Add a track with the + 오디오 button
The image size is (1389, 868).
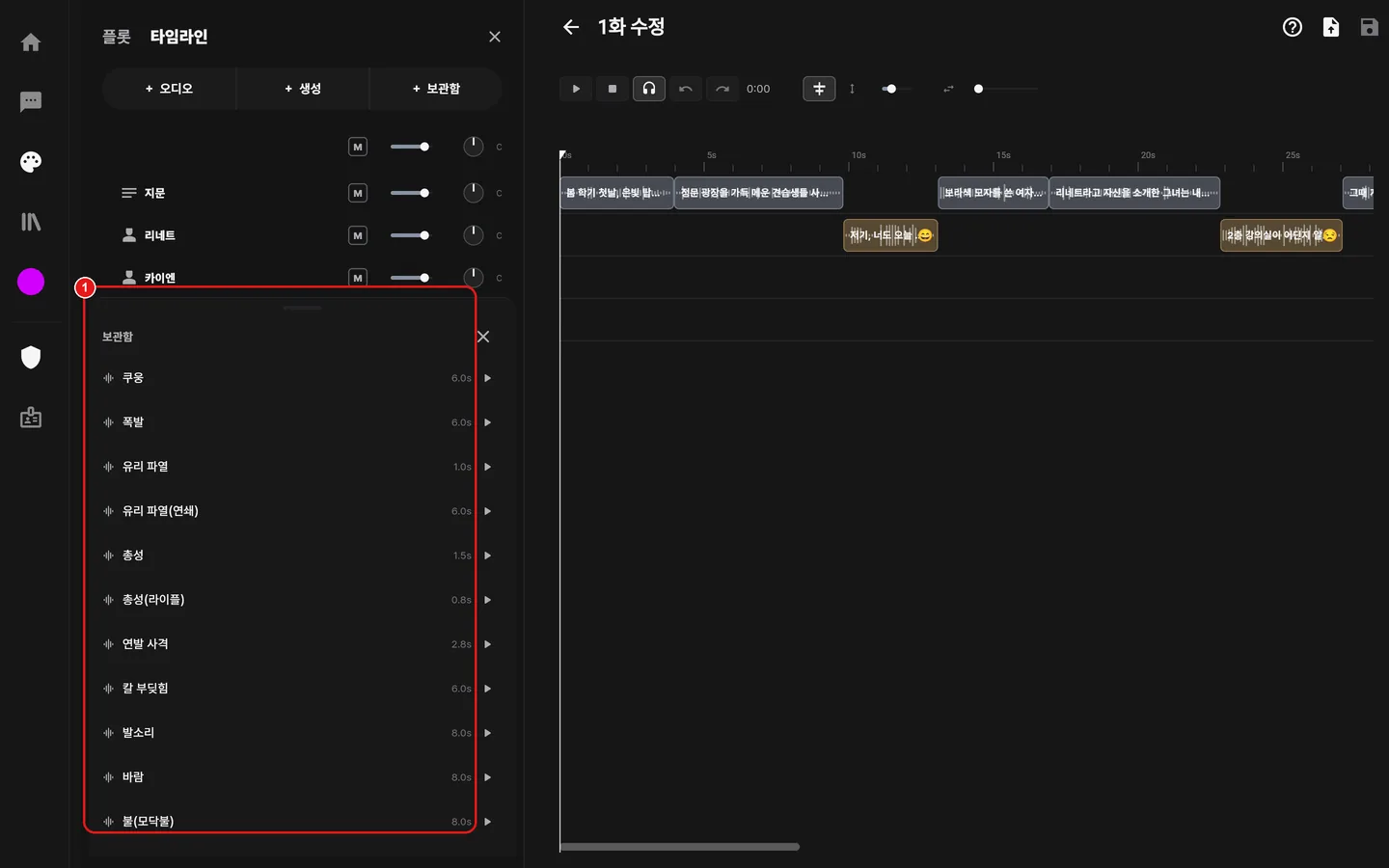[x=169, y=89]
